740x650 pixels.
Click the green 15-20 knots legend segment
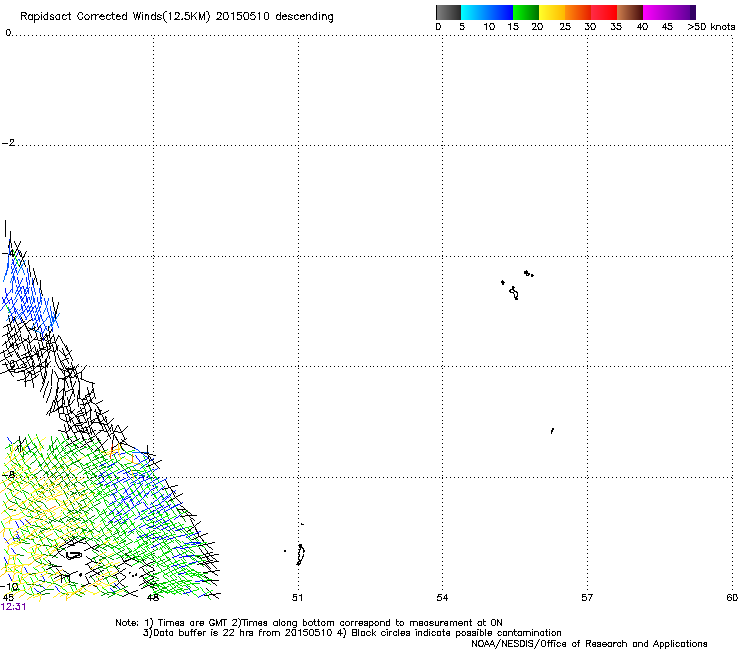pos(526,12)
